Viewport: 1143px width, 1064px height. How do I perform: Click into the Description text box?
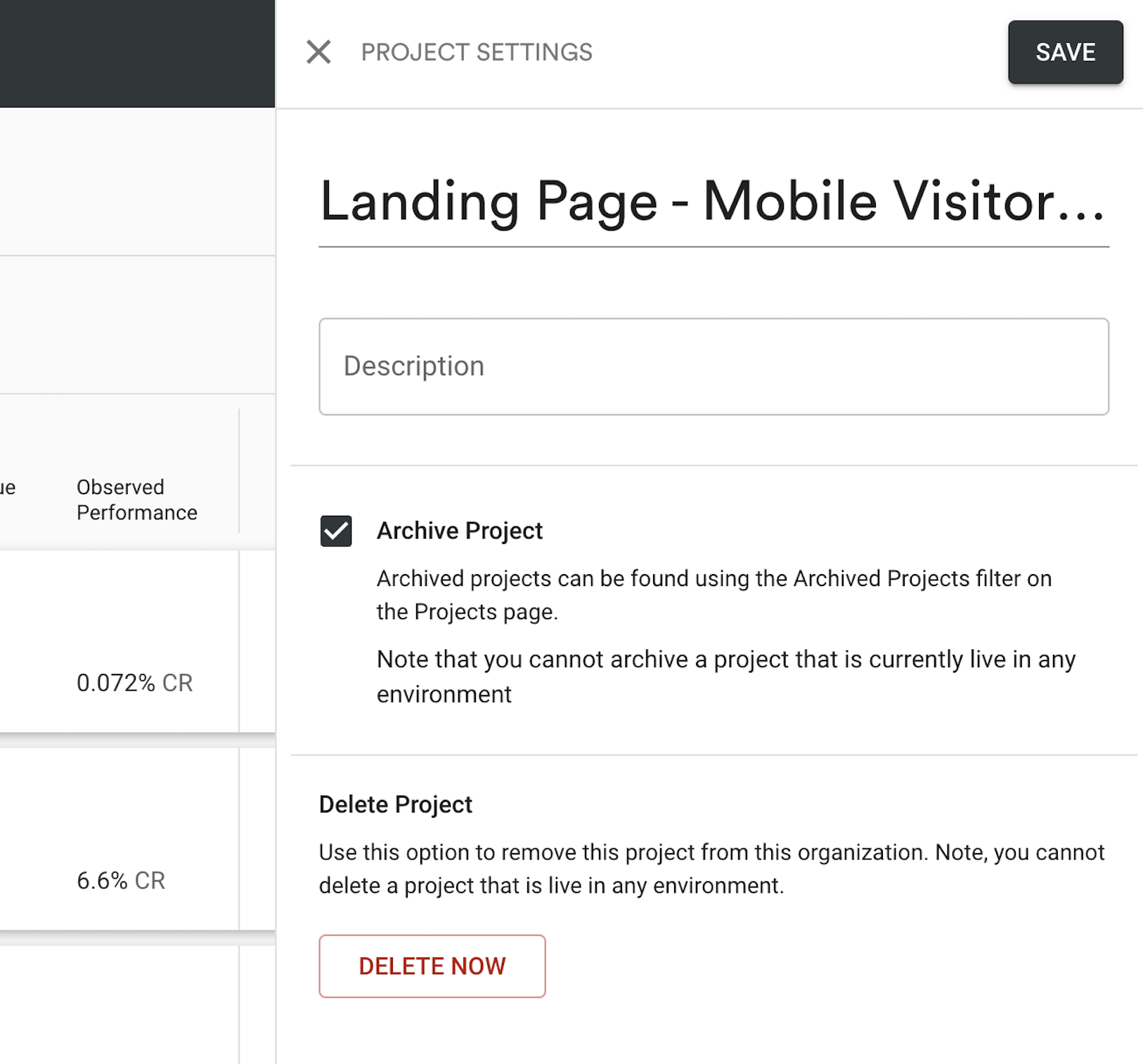click(713, 366)
